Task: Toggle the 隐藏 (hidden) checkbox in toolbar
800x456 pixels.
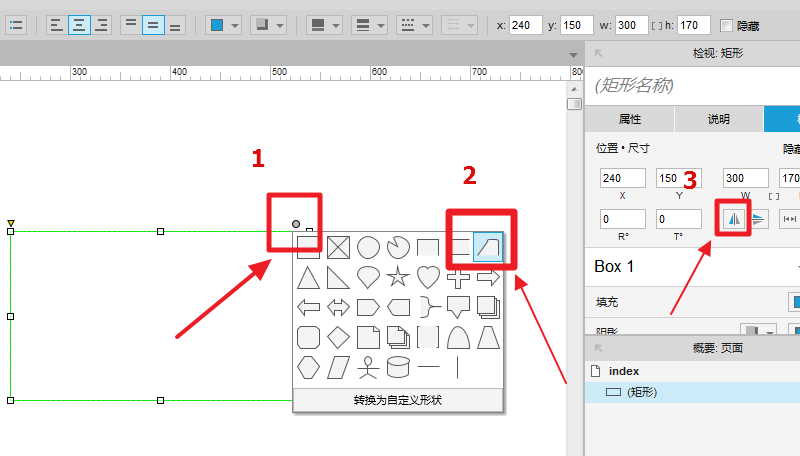Action: tap(726, 25)
